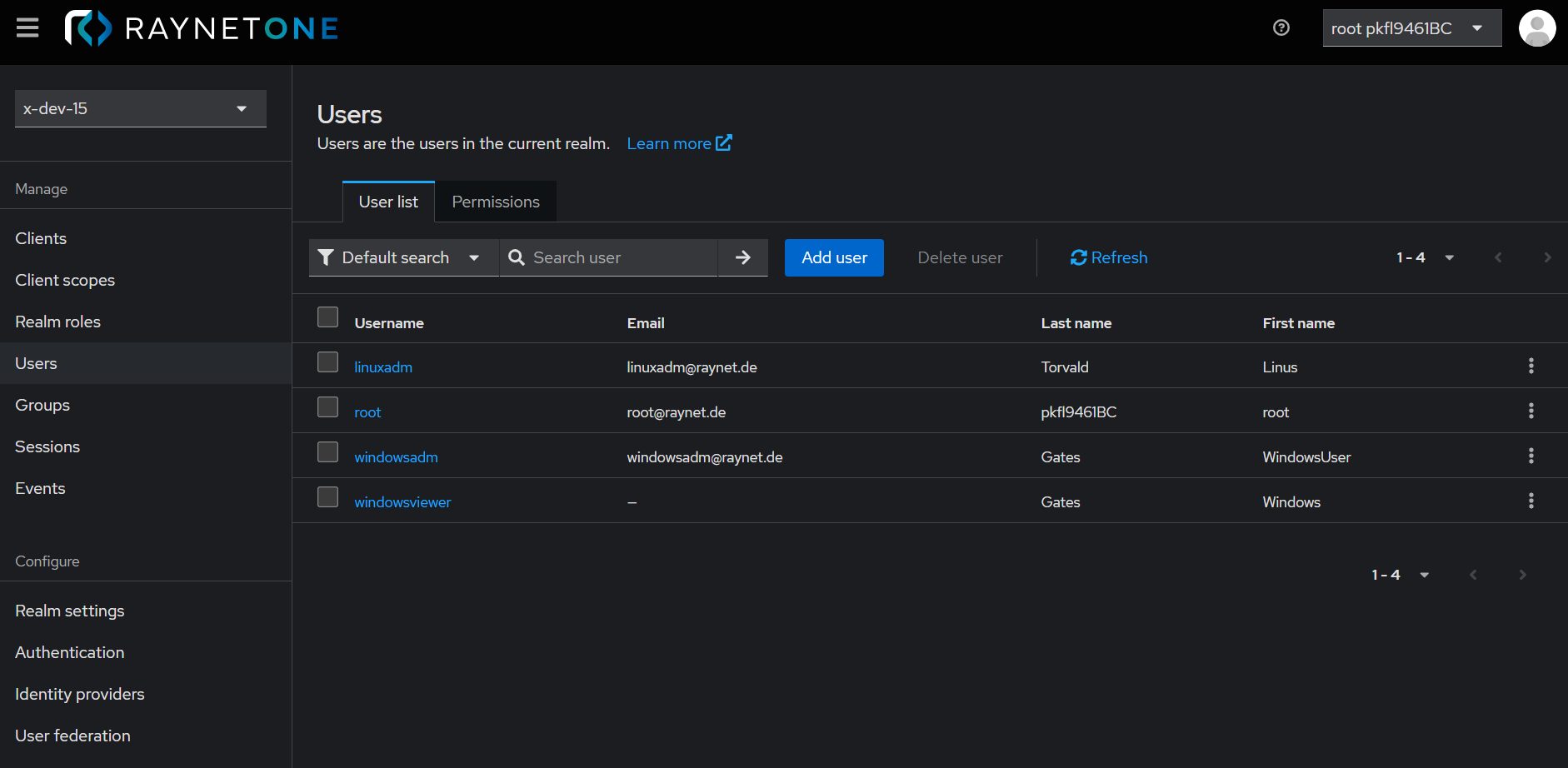1568x768 pixels.
Task: Select the linuxadm user checkbox
Action: (x=327, y=362)
